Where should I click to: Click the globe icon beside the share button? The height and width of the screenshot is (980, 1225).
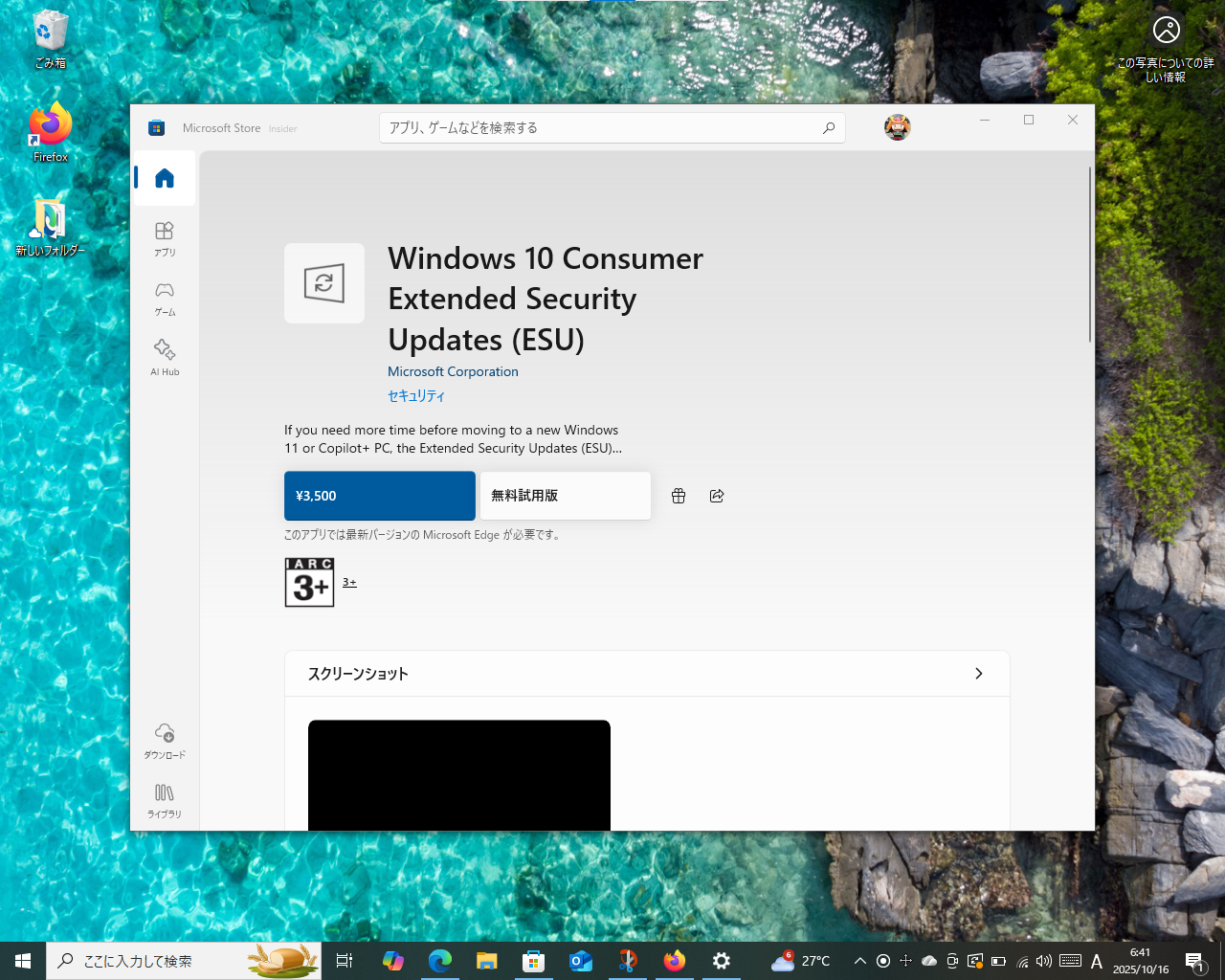click(679, 496)
